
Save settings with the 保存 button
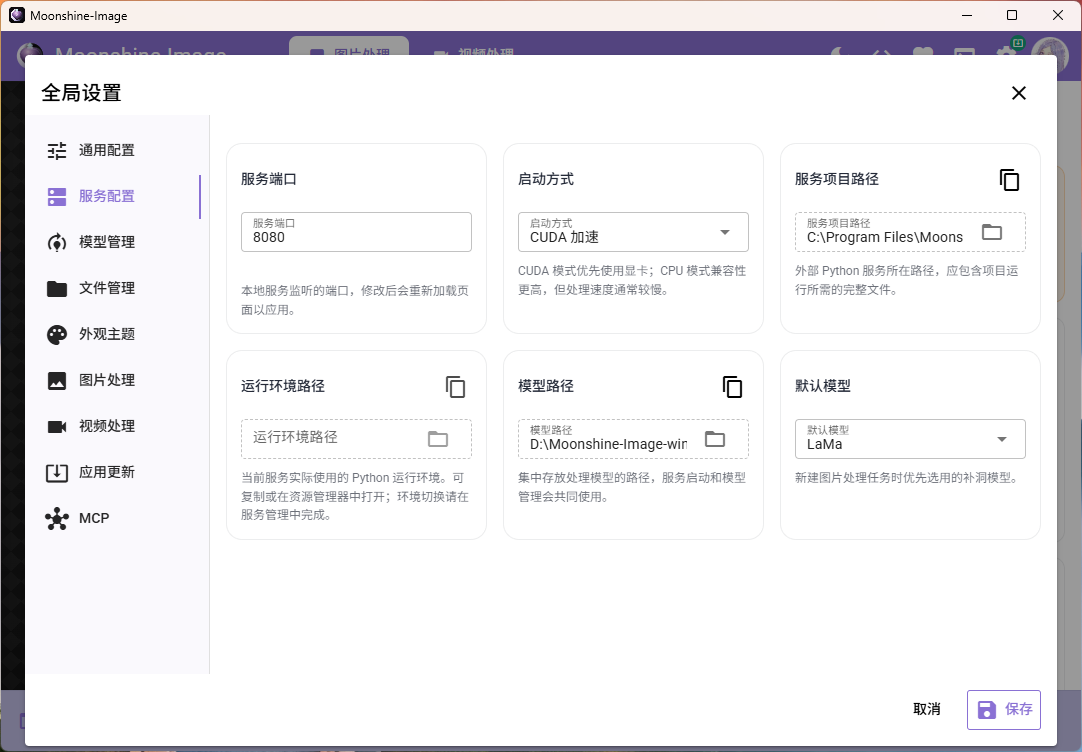pyautogui.click(x=1004, y=710)
